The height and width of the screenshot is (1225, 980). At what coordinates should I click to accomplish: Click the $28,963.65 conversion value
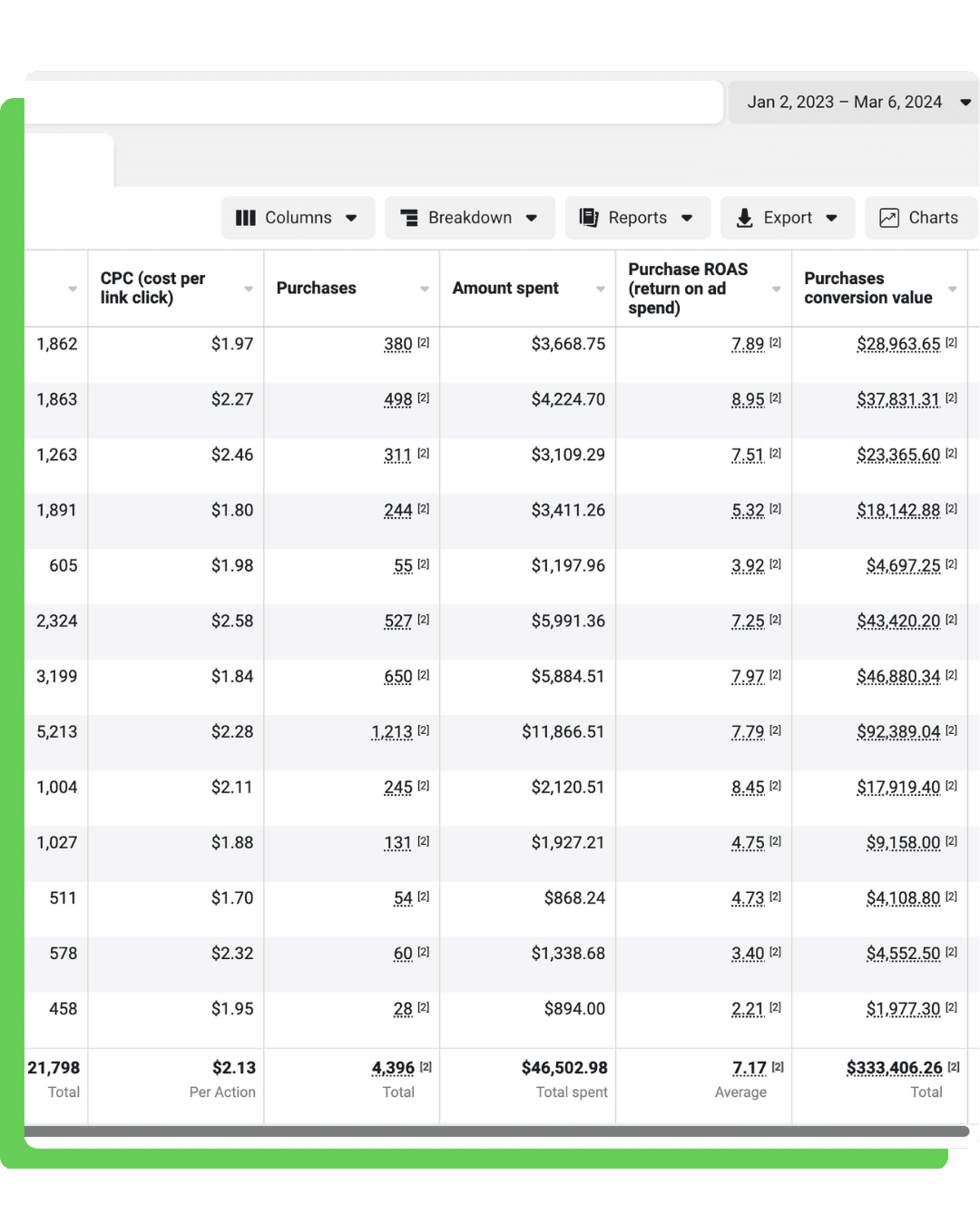898,344
